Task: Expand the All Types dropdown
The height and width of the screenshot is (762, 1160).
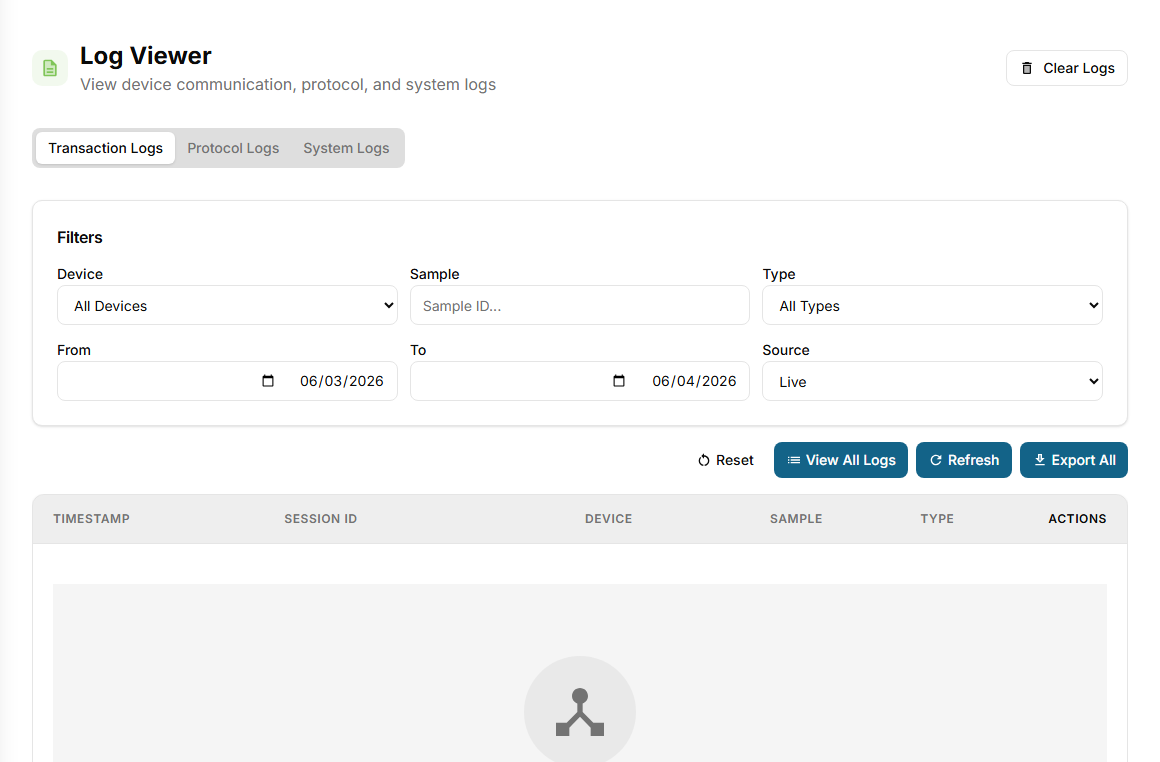Action: coord(932,306)
